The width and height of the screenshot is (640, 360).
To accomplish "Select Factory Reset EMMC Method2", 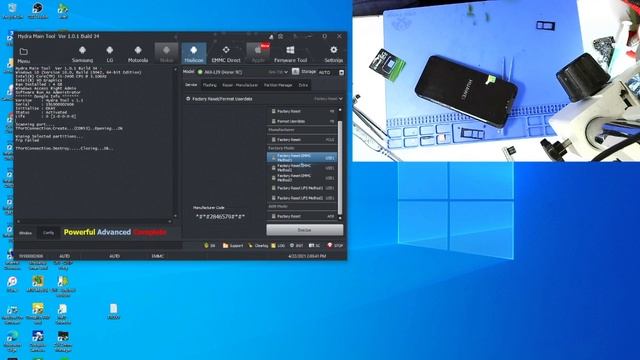I will click(302, 168).
